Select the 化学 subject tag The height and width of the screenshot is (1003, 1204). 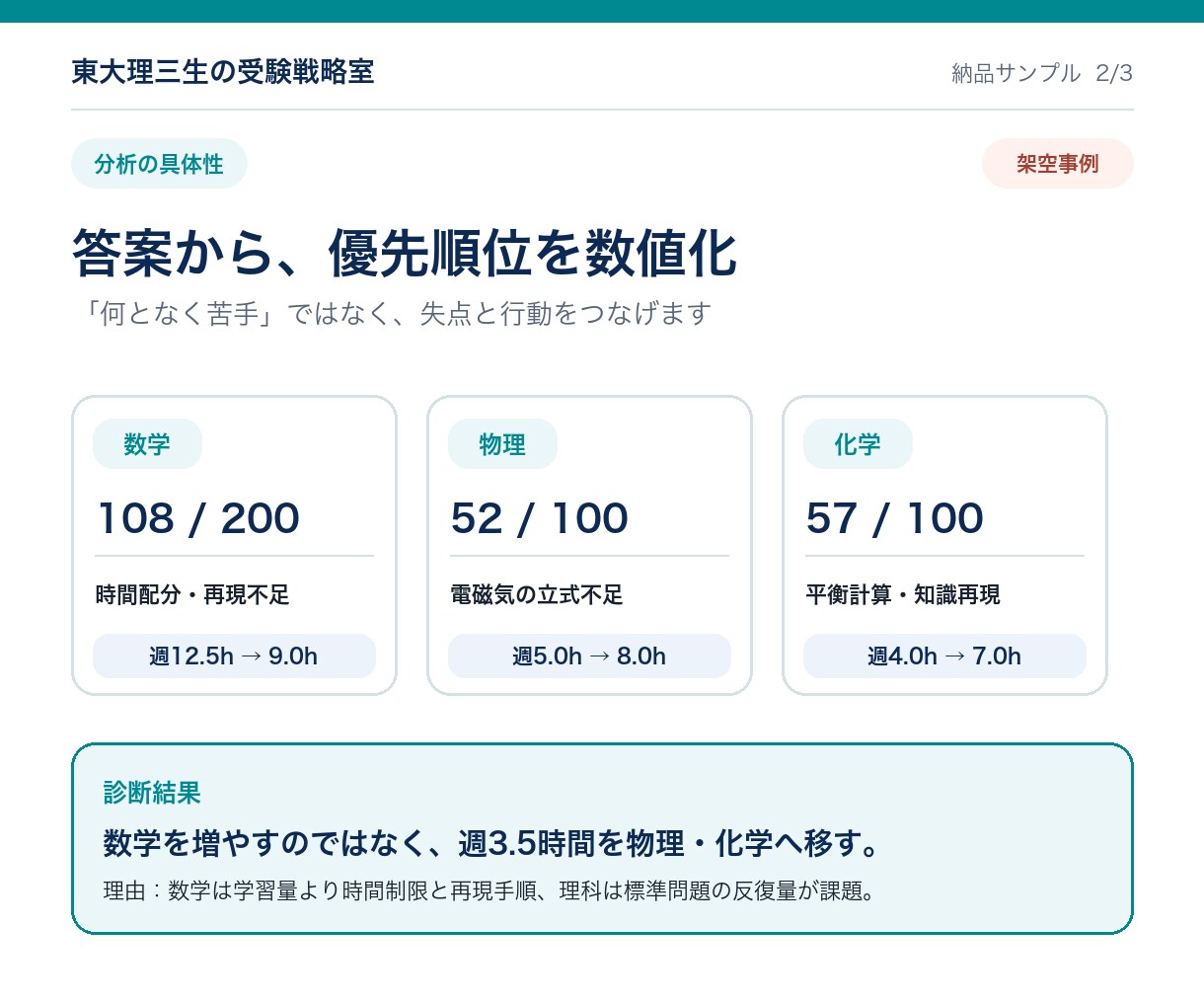858,444
